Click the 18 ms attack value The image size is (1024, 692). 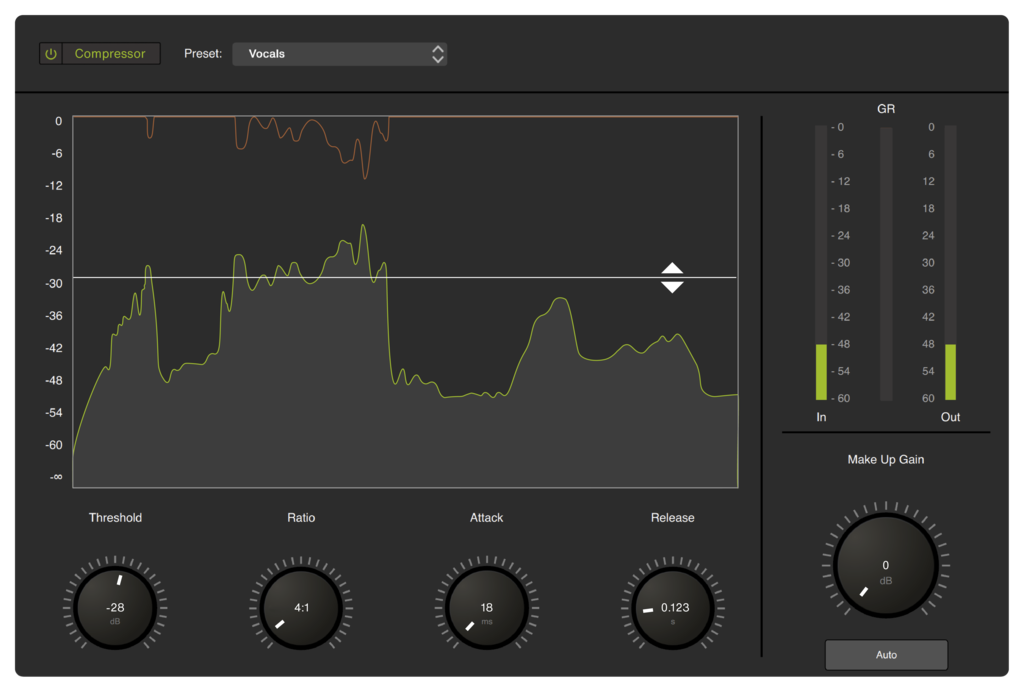click(487, 608)
